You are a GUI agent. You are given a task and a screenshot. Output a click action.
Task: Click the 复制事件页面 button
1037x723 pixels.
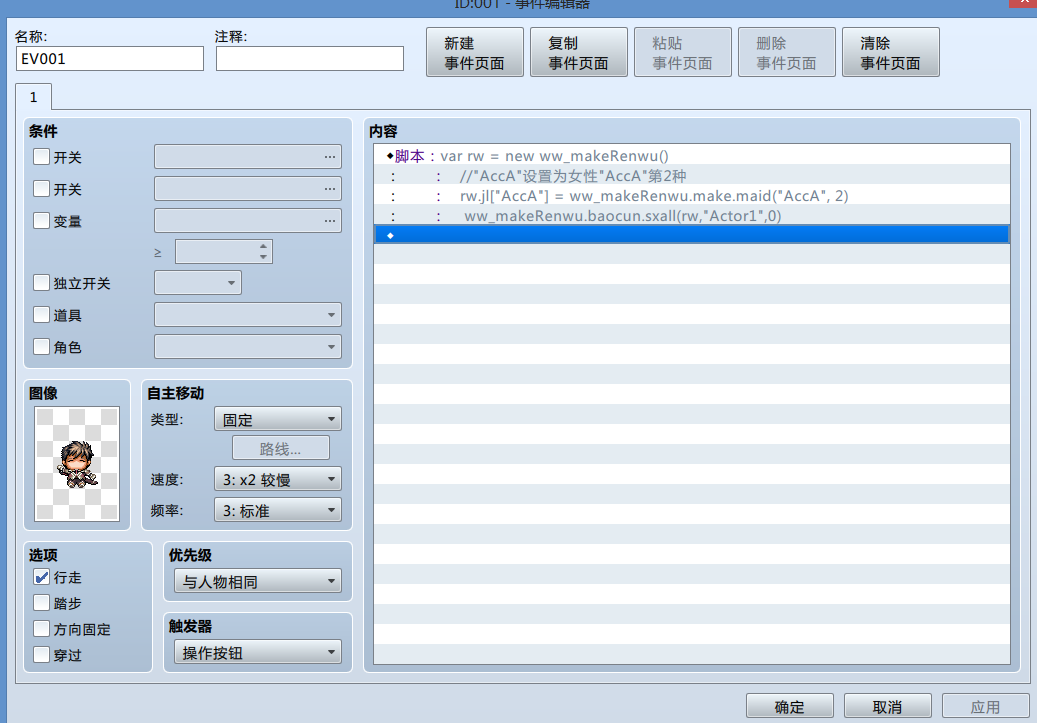tap(579, 52)
